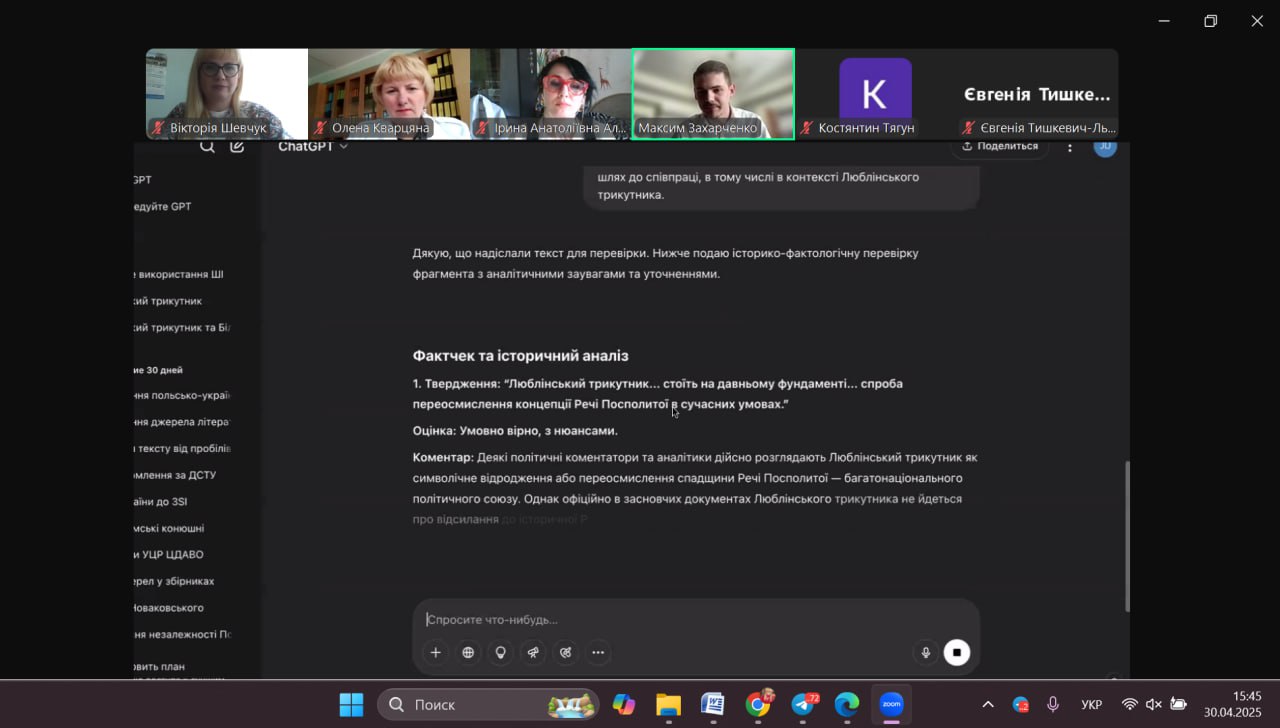Show hidden system tray icons
Image resolution: width=1280 pixels, height=728 pixels.
988,705
